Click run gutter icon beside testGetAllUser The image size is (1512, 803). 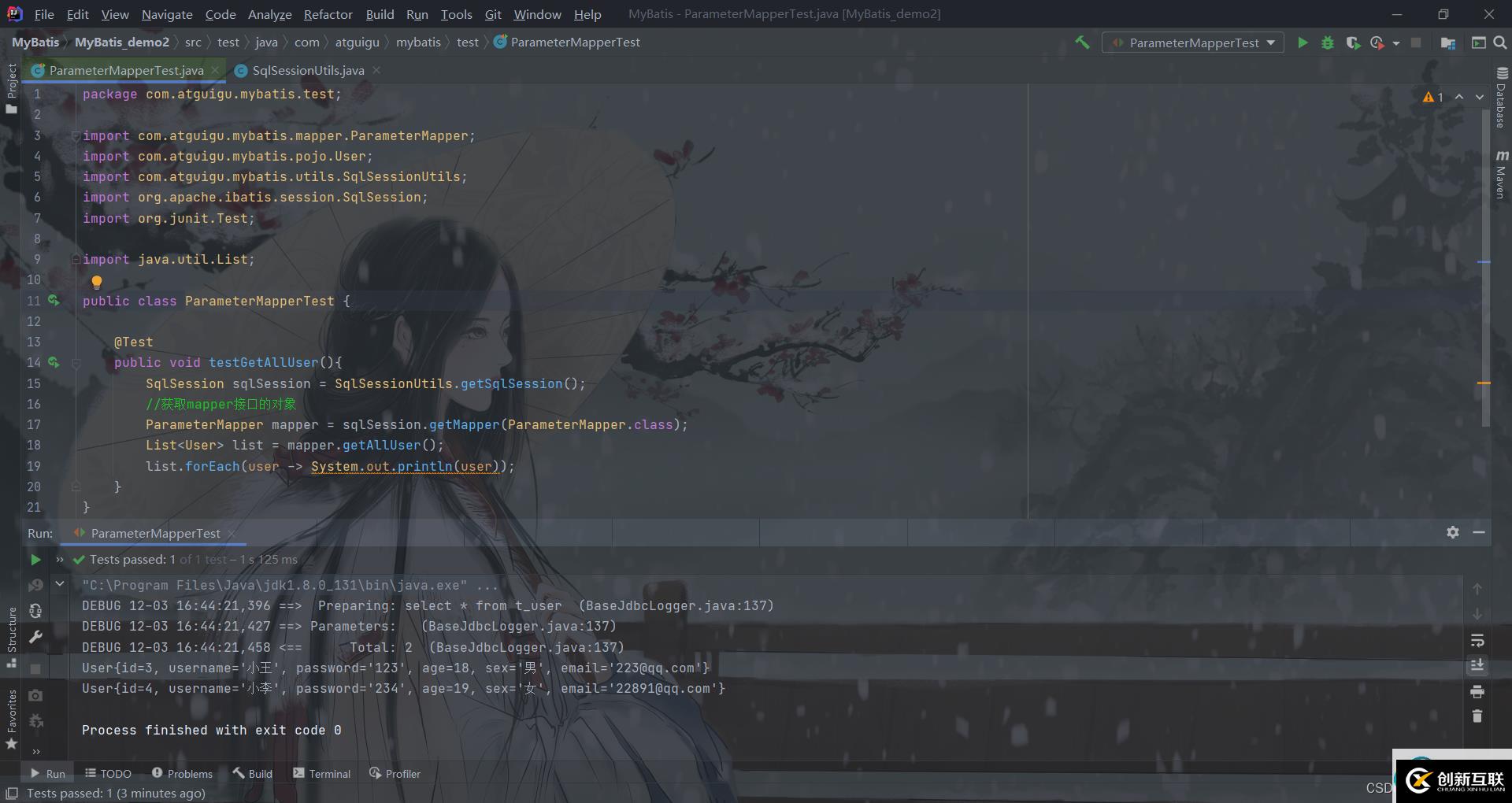coord(54,362)
